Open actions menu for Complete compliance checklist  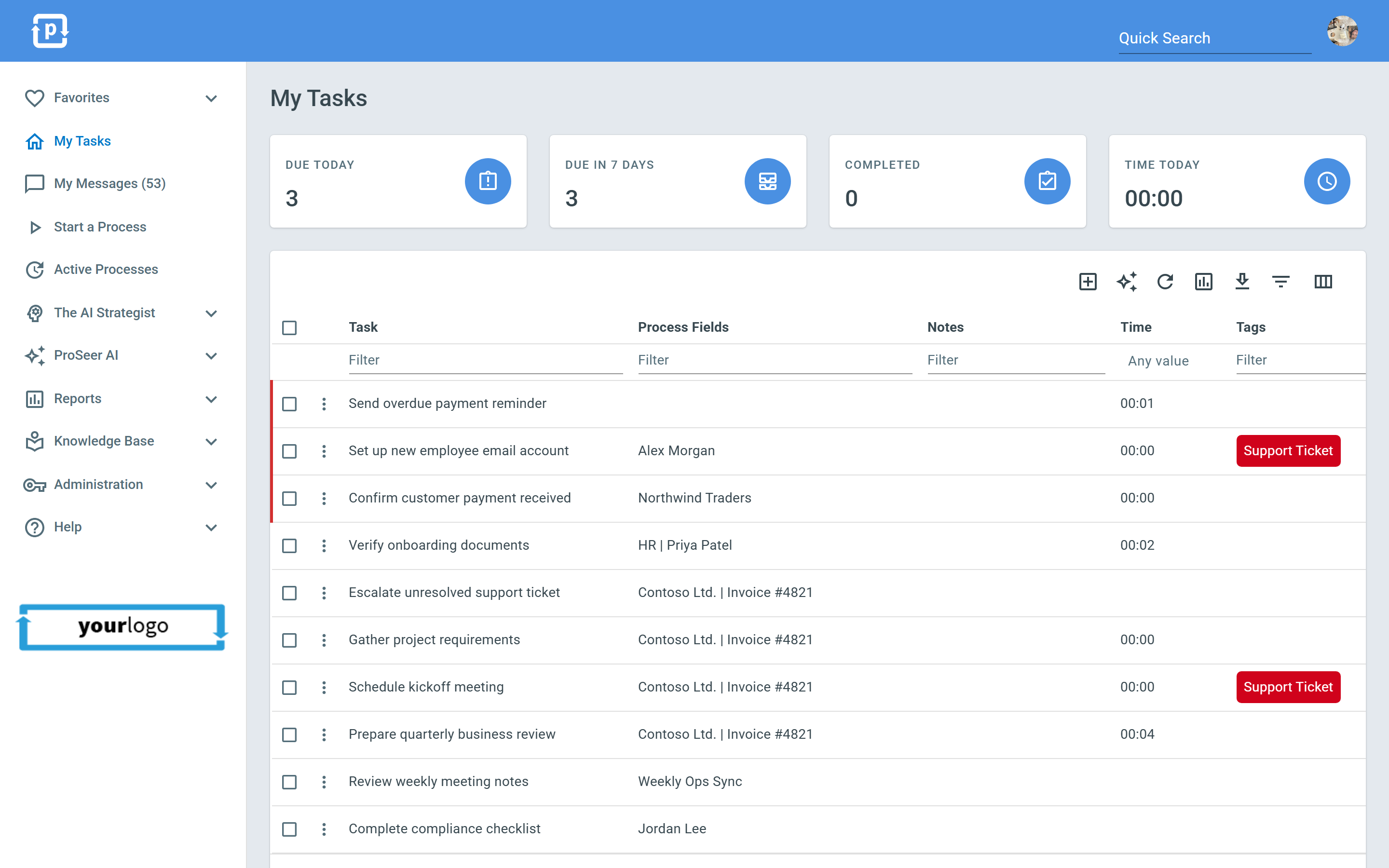click(x=324, y=829)
